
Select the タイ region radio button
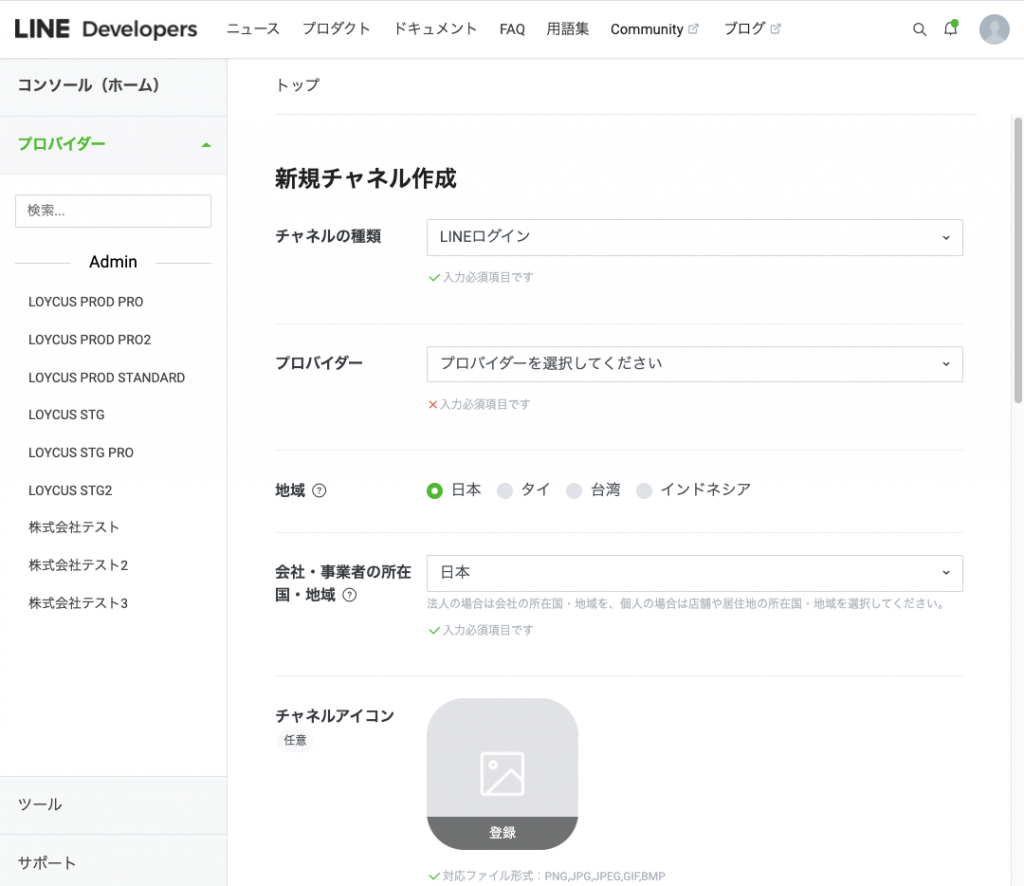tap(505, 490)
